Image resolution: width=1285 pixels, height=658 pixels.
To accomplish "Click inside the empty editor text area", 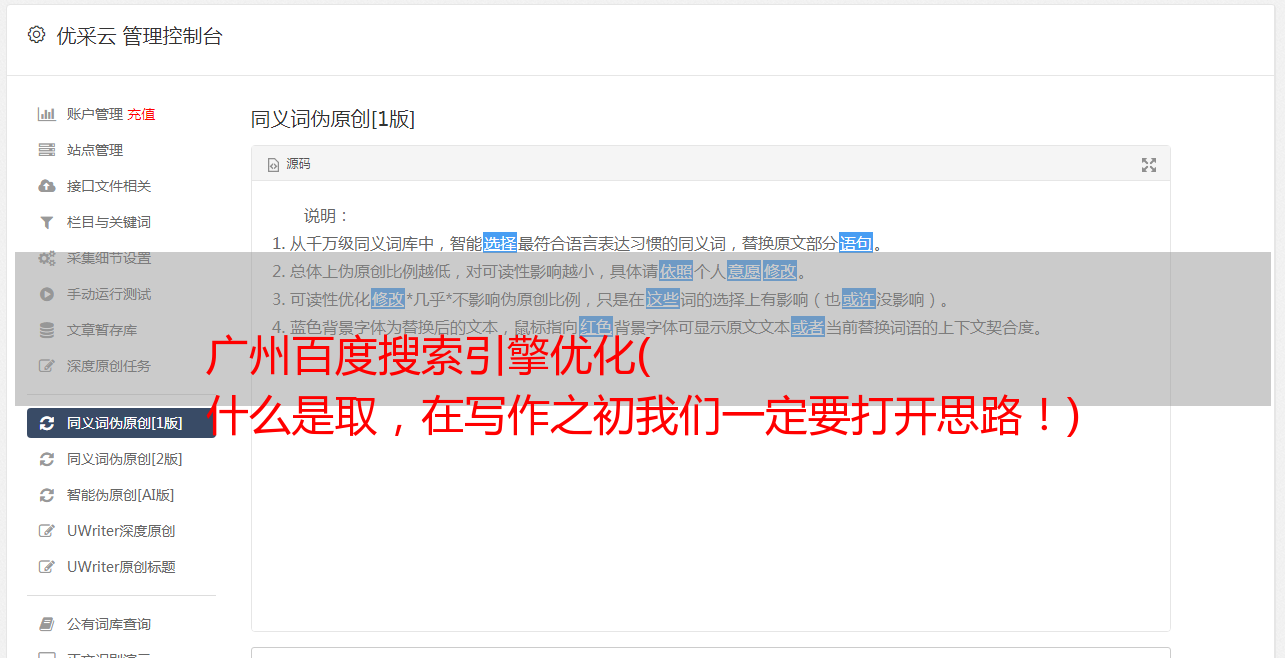I will (710, 520).
